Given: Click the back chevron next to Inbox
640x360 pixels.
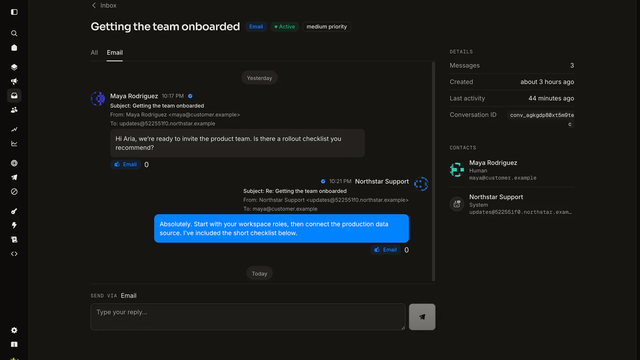Looking at the screenshot, I should pyautogui.click(x=94, y=5).
